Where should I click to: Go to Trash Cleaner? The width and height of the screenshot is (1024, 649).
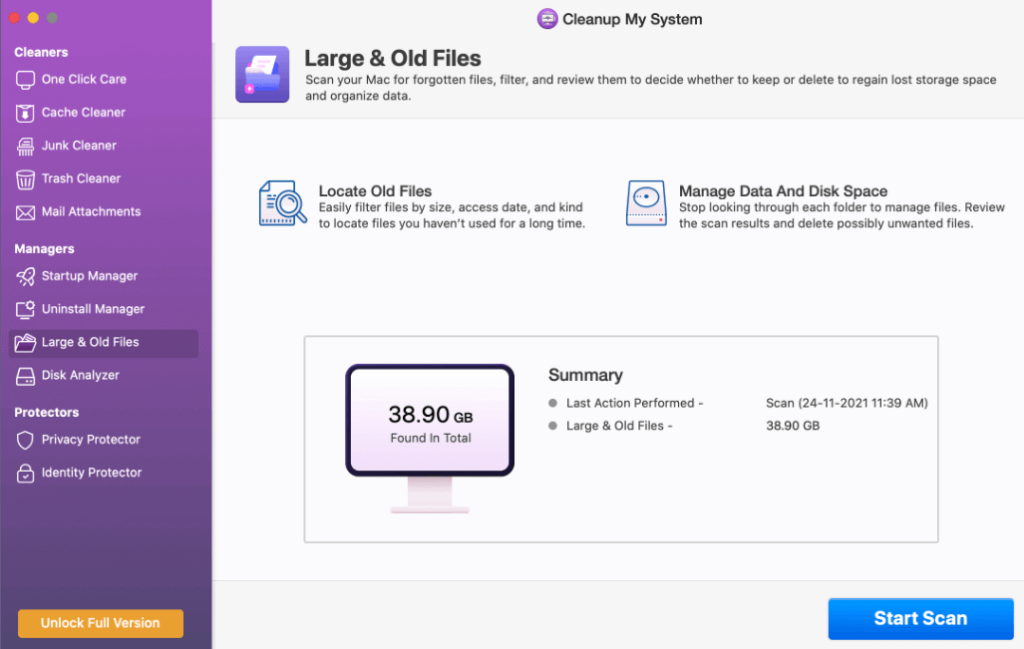81,178
